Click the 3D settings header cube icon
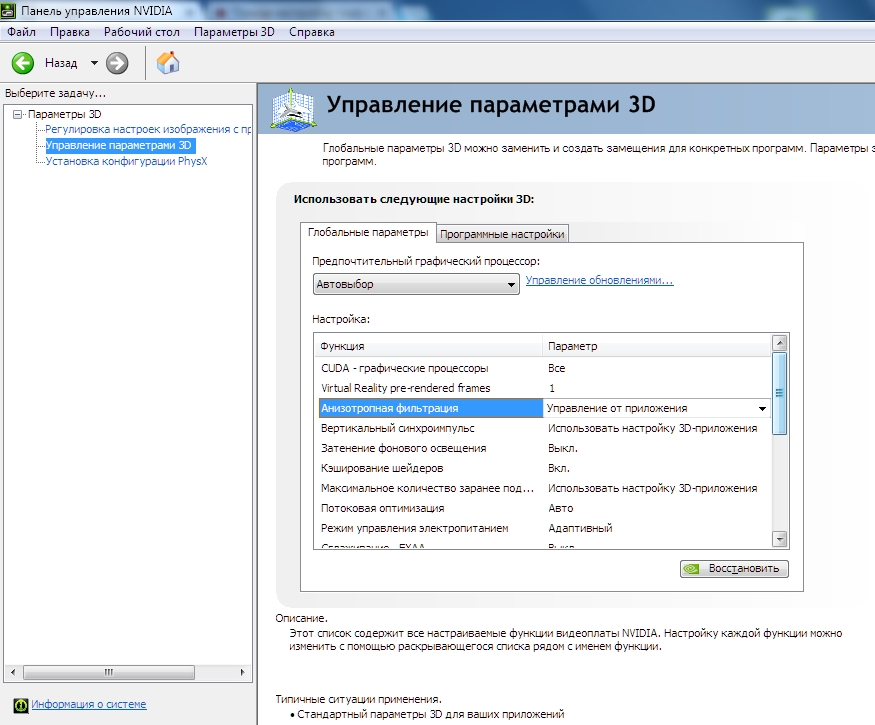875x725 pixels. point(293,109)
